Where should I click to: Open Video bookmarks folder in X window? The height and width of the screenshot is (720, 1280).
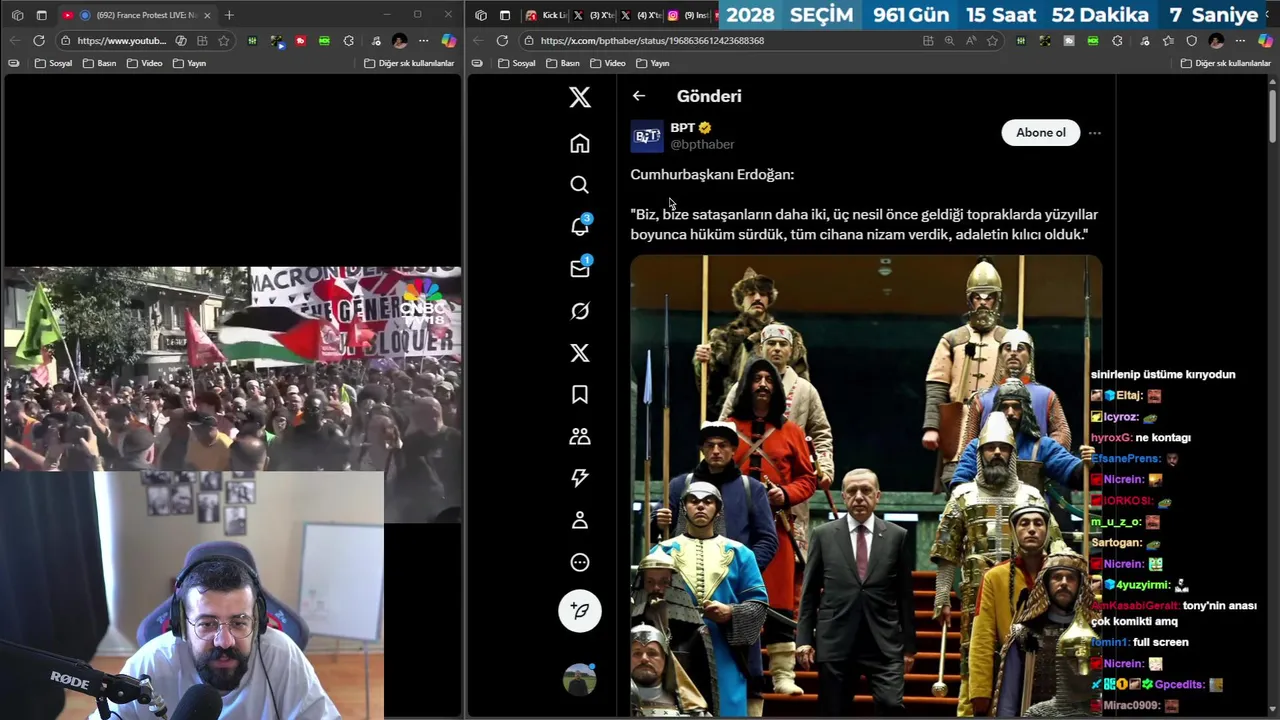click(608, 63)
